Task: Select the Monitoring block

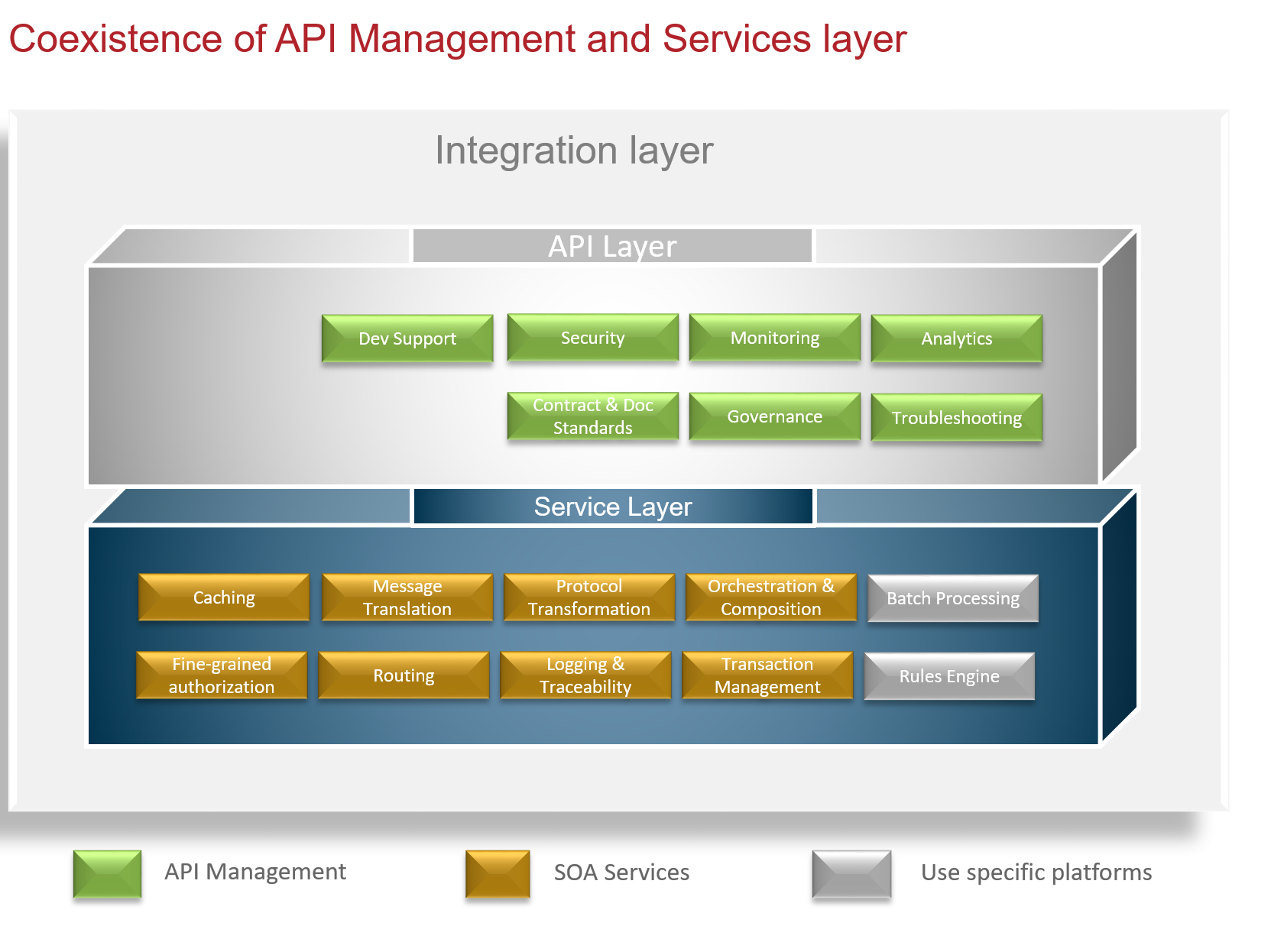Action: pyautogui.click(x=774, y=337)
